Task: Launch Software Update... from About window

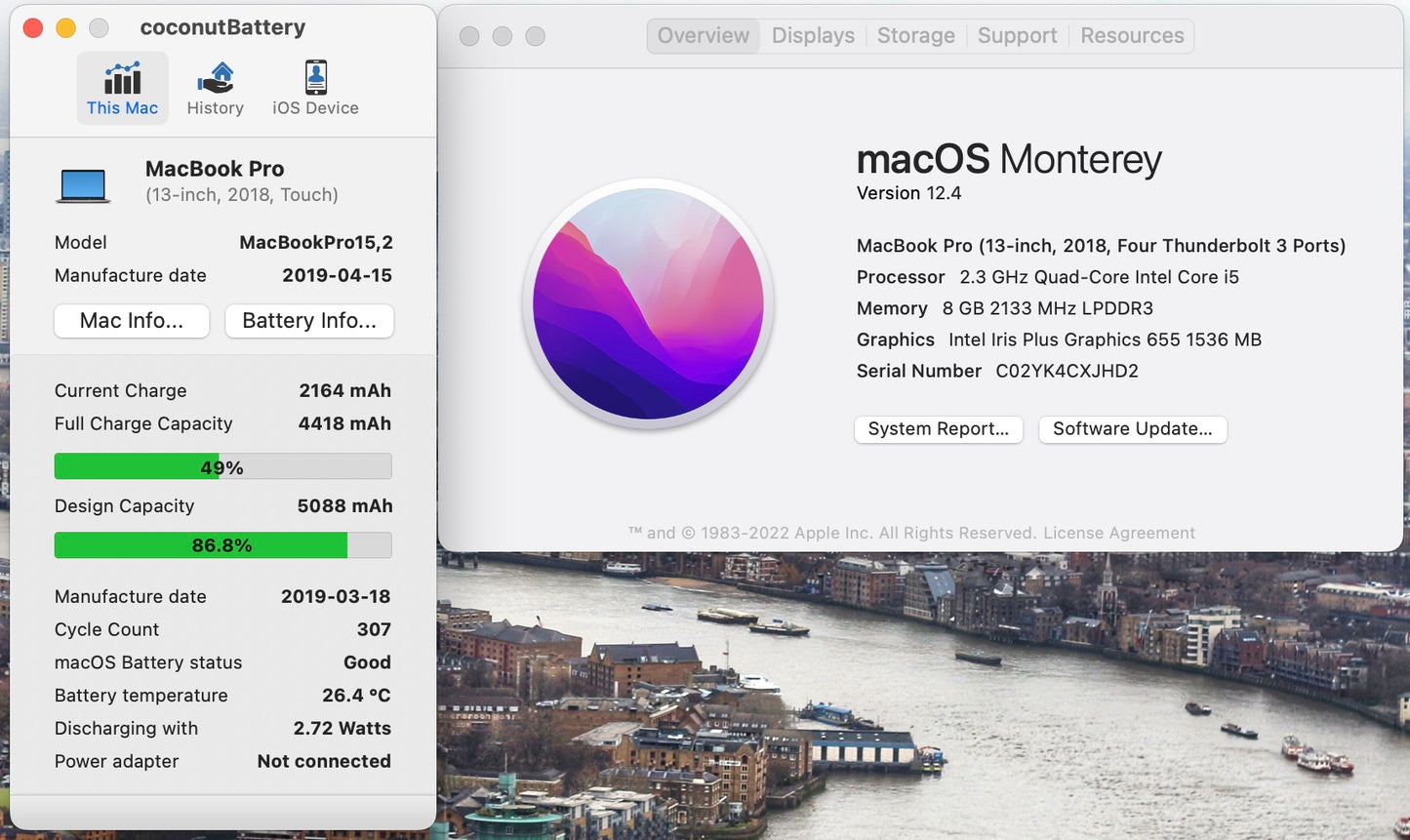Action: (x=1132, y=429)
